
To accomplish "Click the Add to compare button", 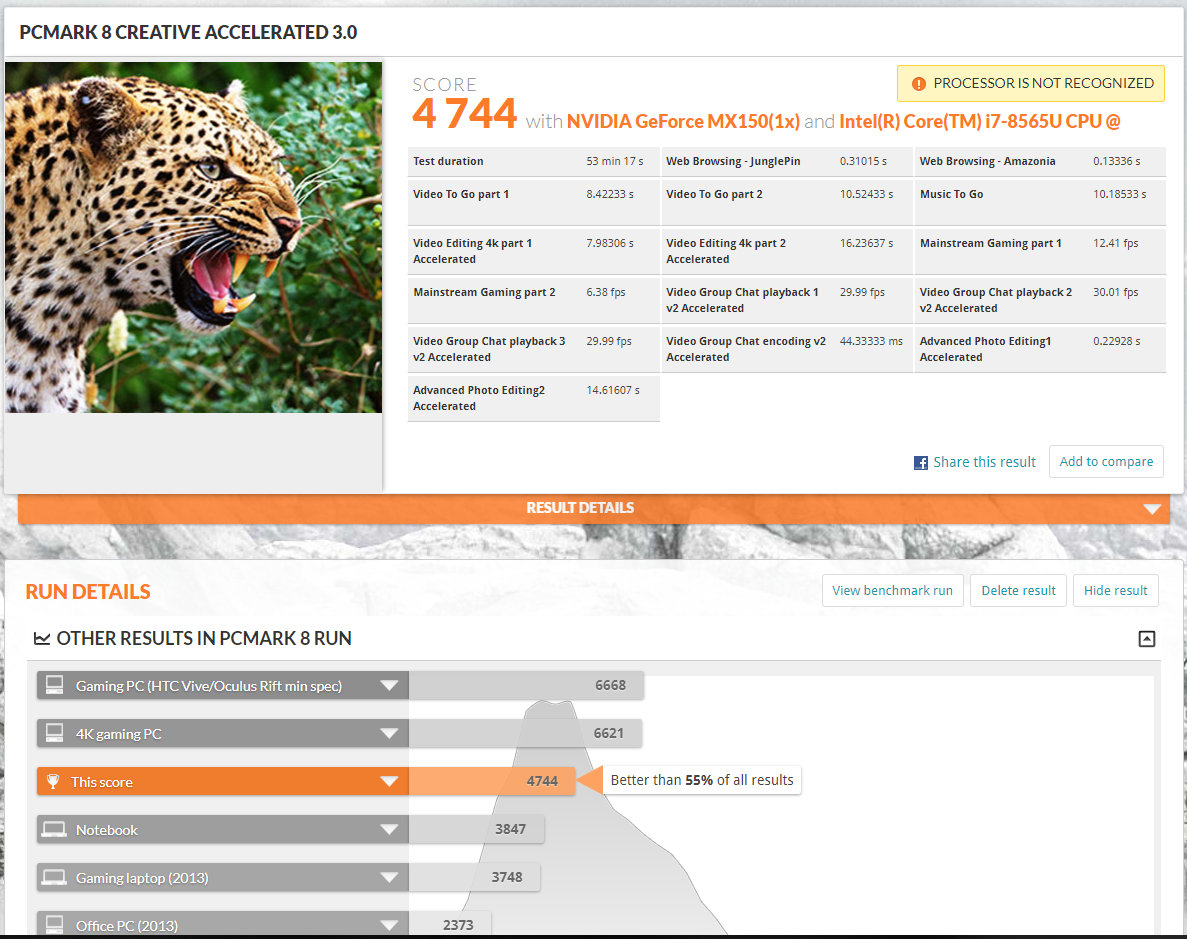I will pyautogui.click(x=1106, y=461).
